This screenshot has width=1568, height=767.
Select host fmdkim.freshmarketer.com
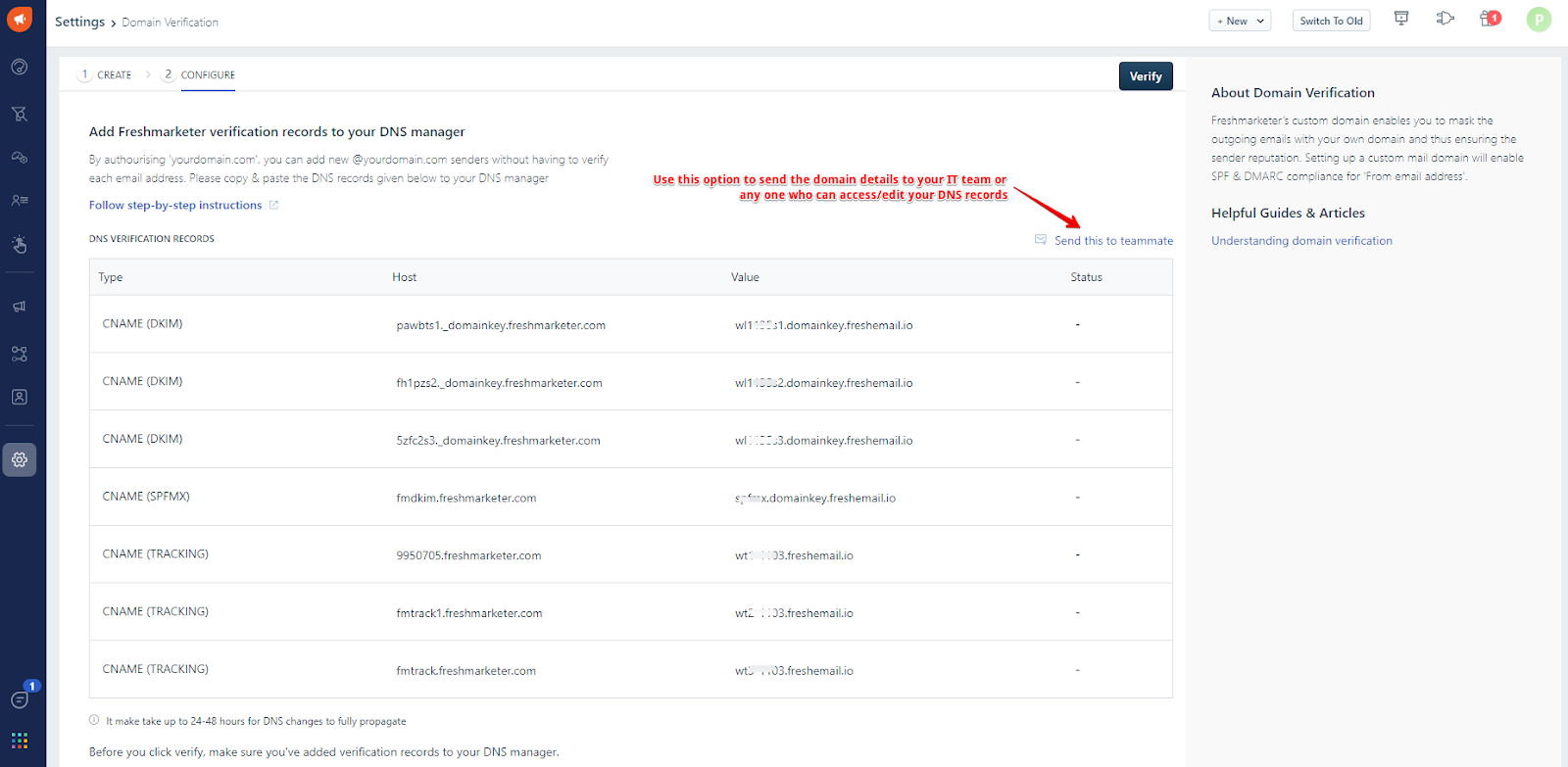(466, 499)
